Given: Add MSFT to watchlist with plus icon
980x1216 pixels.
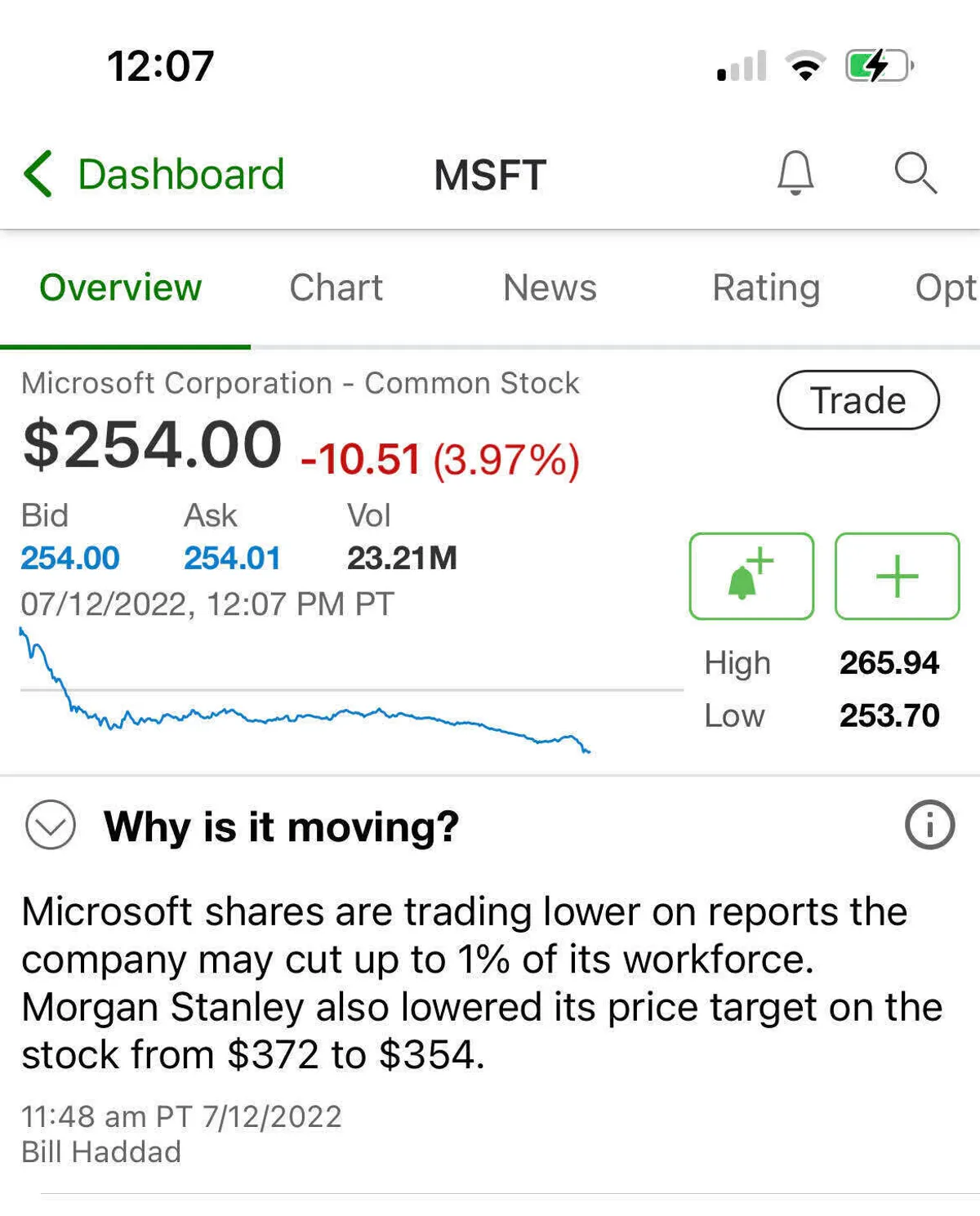Looking at the screenshot, I should click(897, 577).
